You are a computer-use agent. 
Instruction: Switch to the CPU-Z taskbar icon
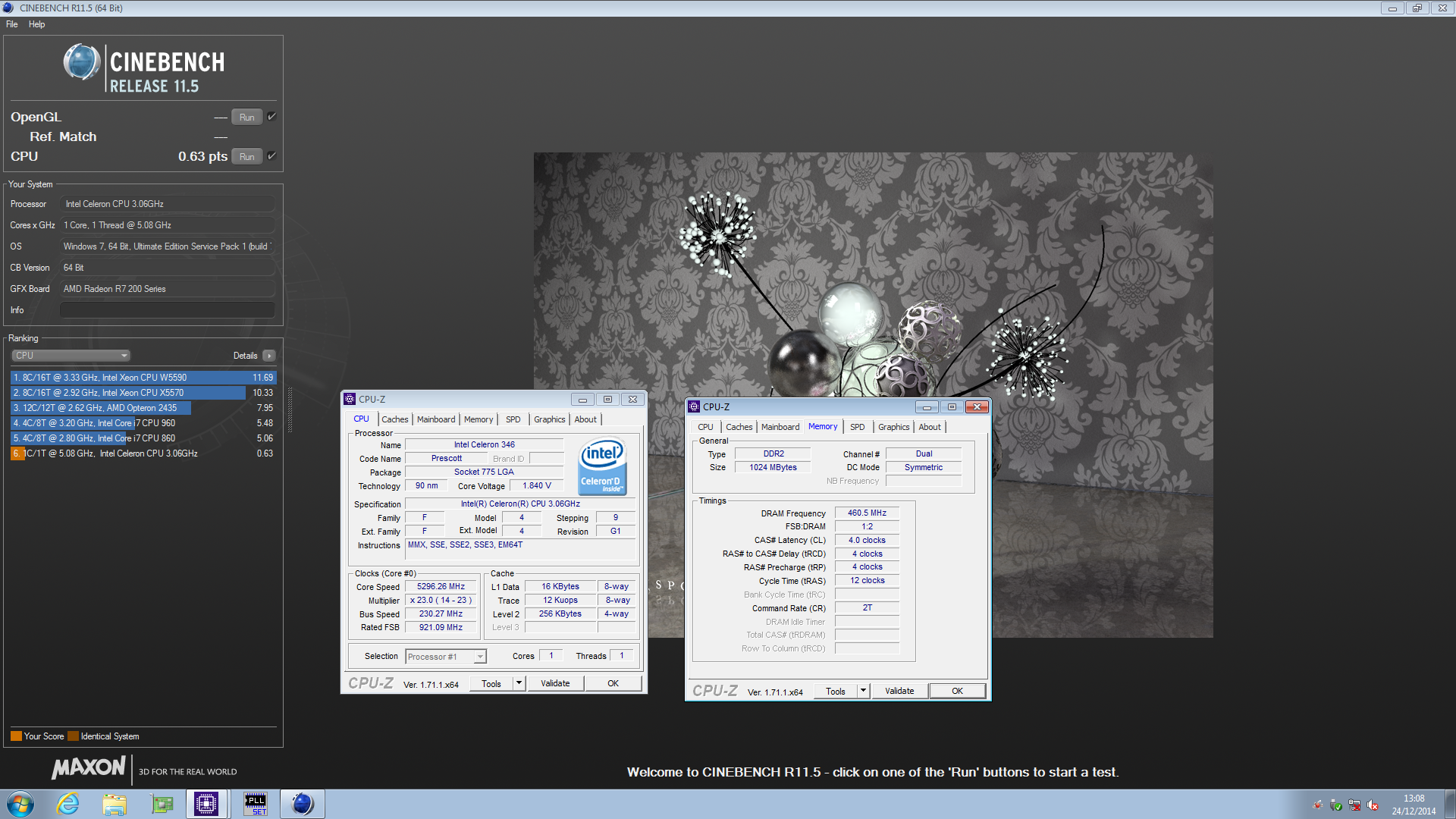(x=206, y=804)
